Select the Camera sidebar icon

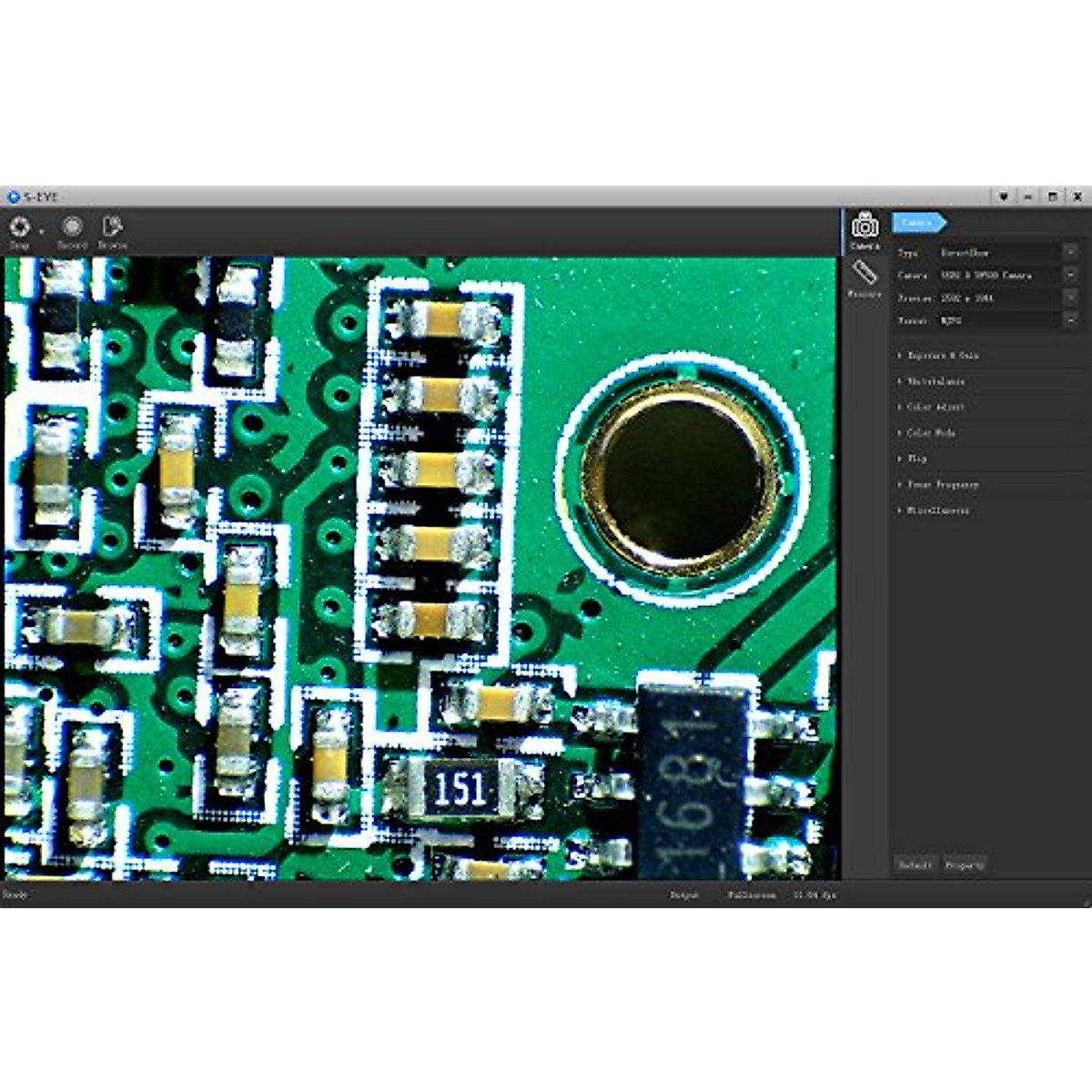pos(864,226)
